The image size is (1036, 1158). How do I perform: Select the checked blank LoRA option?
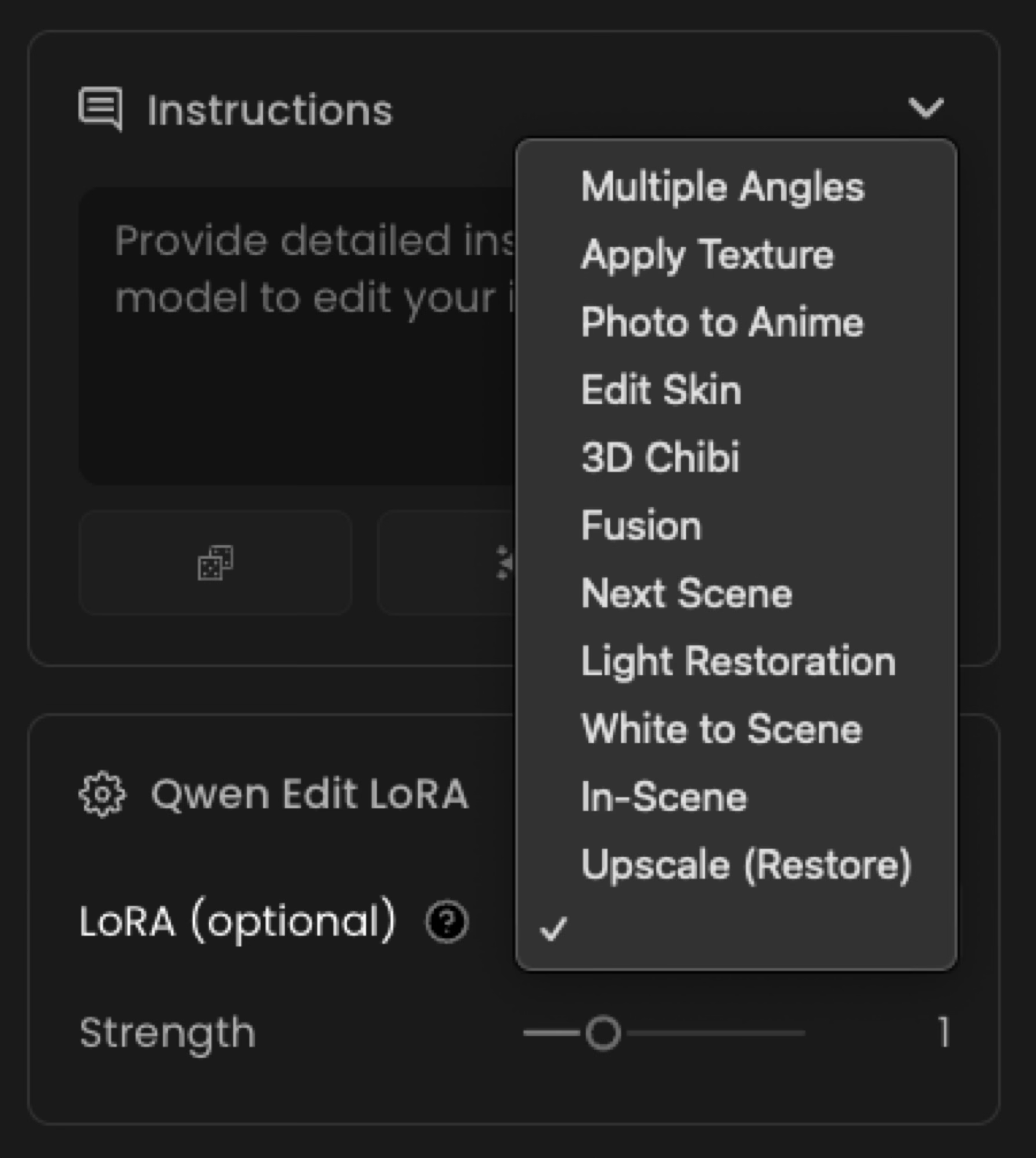[736, 930]
